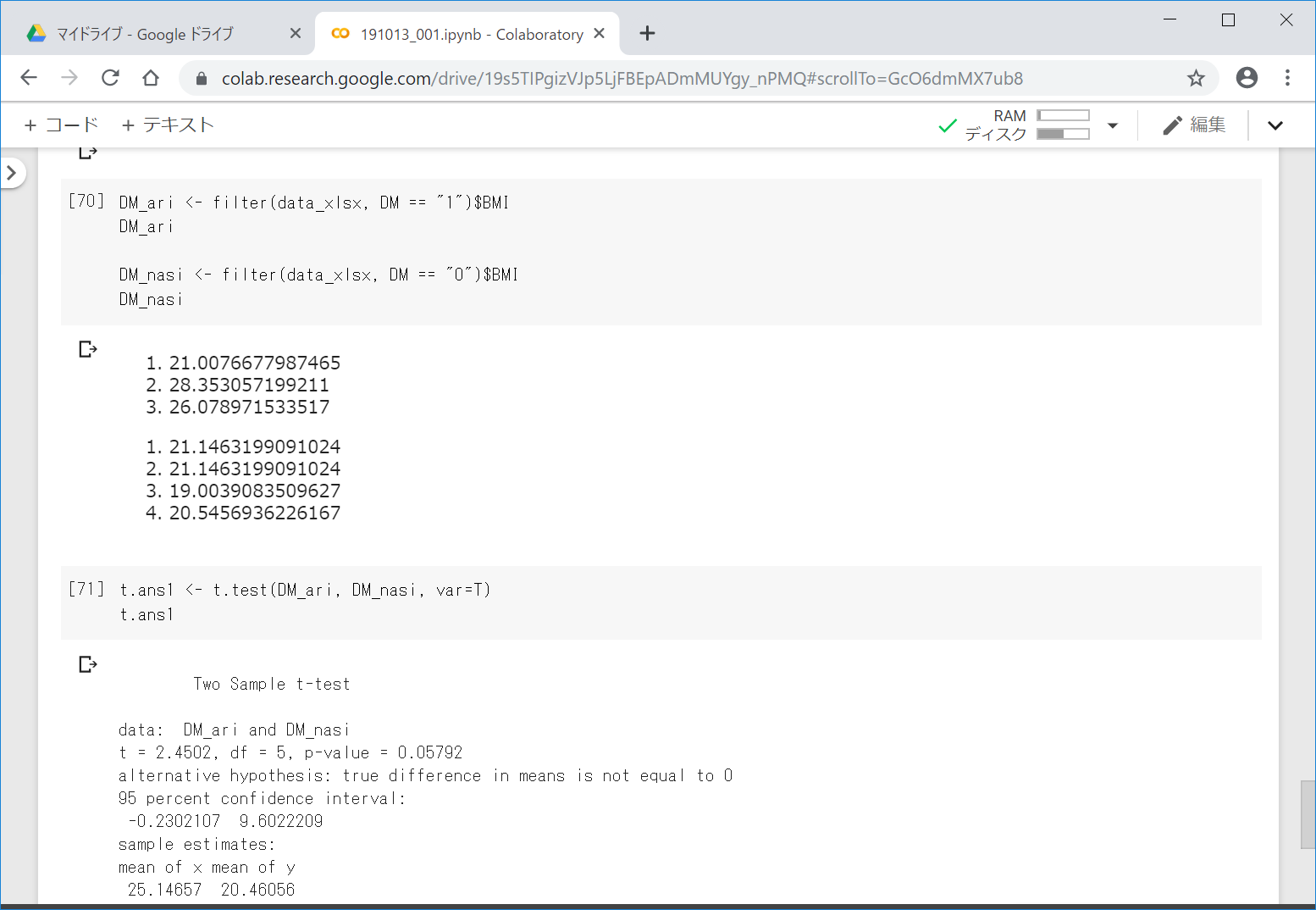The image size is (1316, 910).
Task: Click the green connected checkmark status
Action: pyautogui.click(x=948, y=126)
